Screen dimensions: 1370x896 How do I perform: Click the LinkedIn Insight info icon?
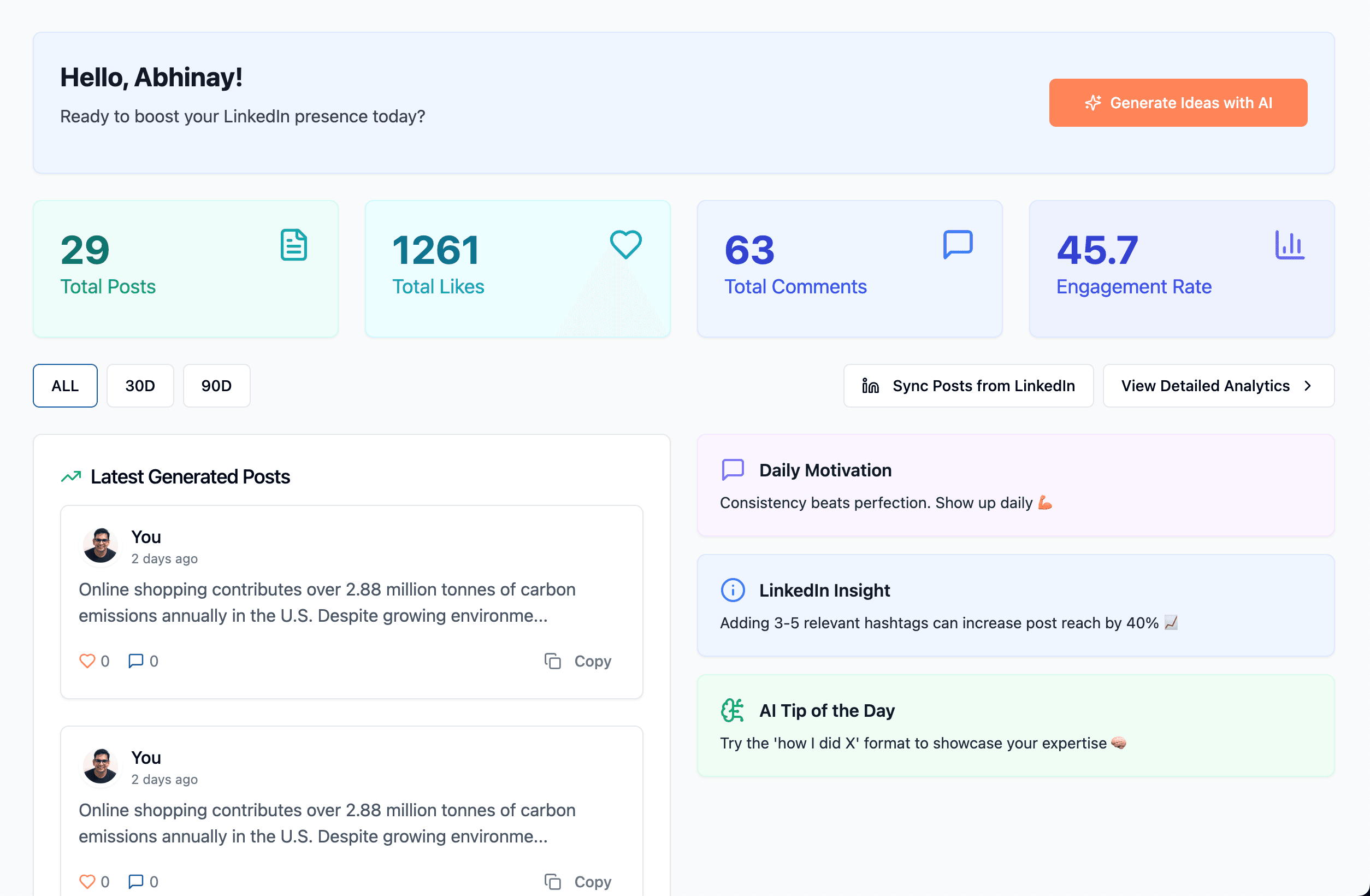[733, 590]
